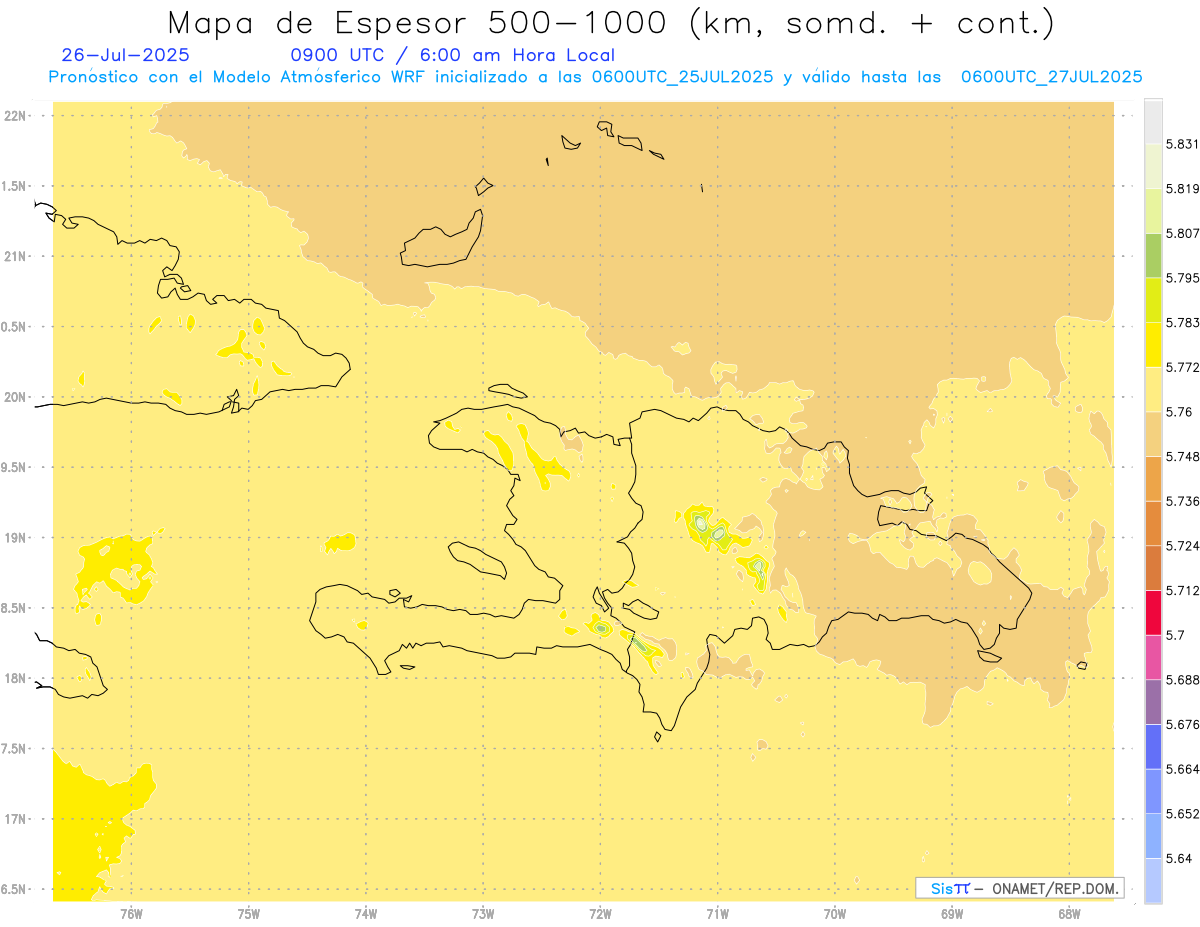Select the date text "26-Jul-2025"
This screenshot has width=1200, height=927.
[125, 55]
